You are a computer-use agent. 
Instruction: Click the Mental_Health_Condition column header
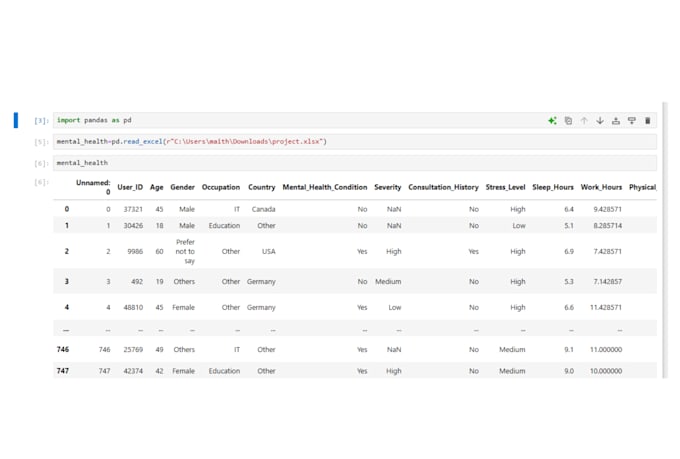coord(325,187)
